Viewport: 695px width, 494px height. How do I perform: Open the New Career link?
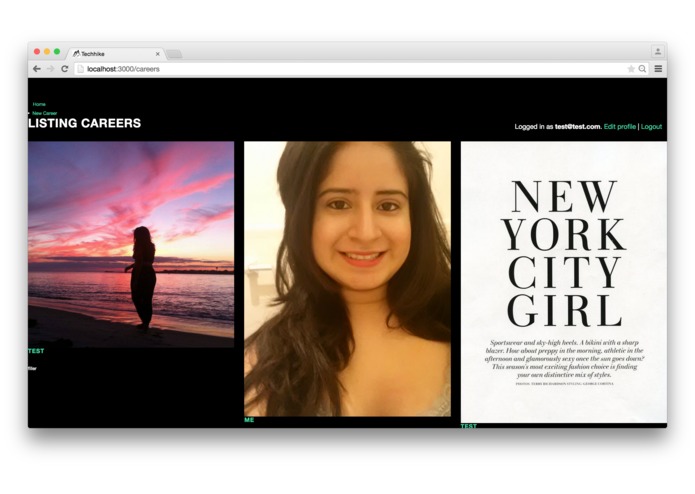coord(45,113)
